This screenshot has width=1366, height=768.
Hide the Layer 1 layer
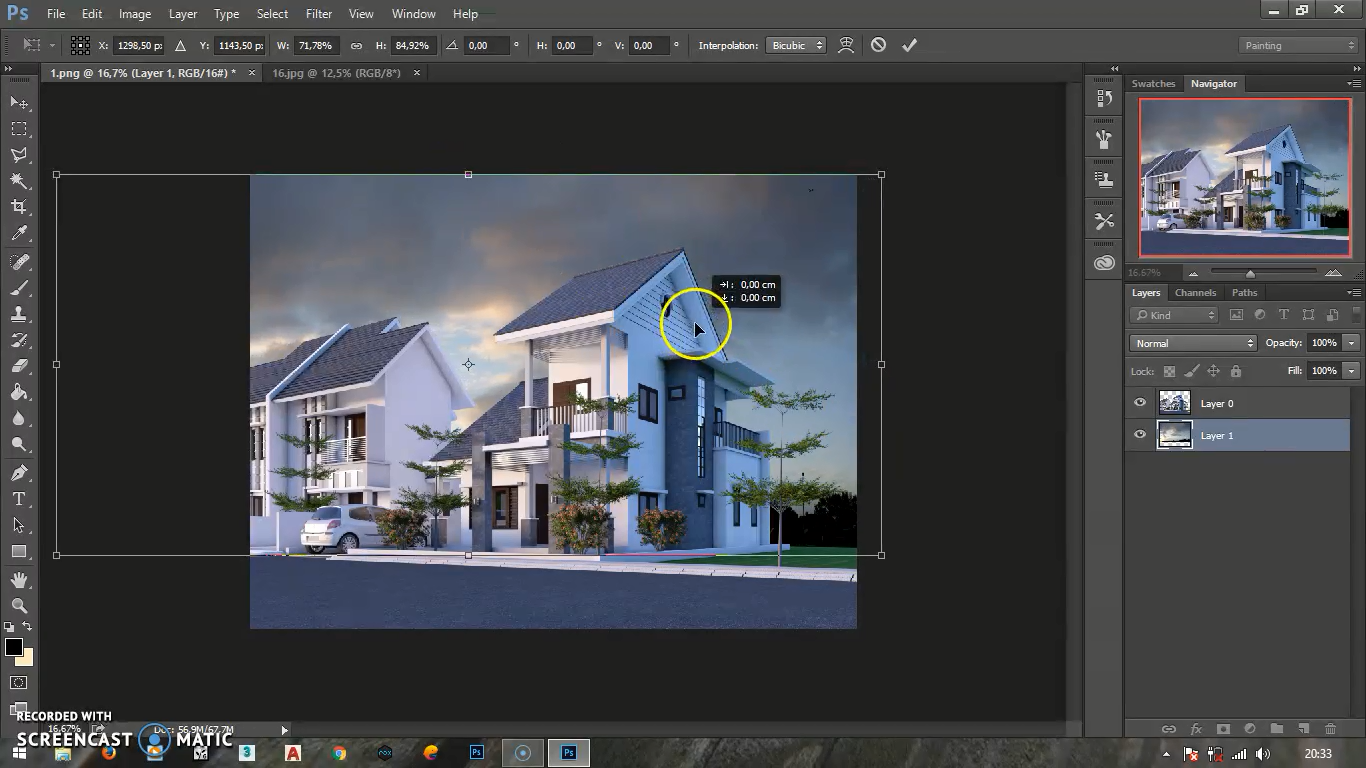point(1139,434)
